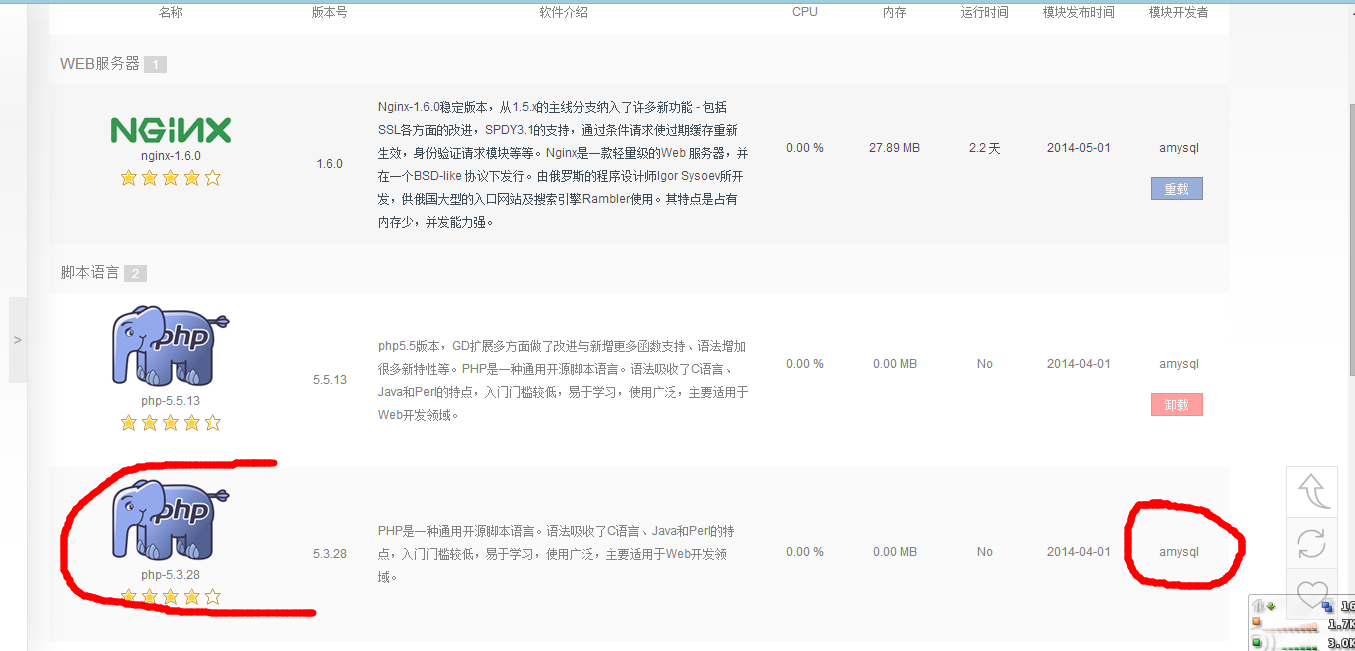Image resolution: width=1355 pixels, height=651 pixels.
Task: Click the star rating under php-5.3.28
Action: (170, 597)
